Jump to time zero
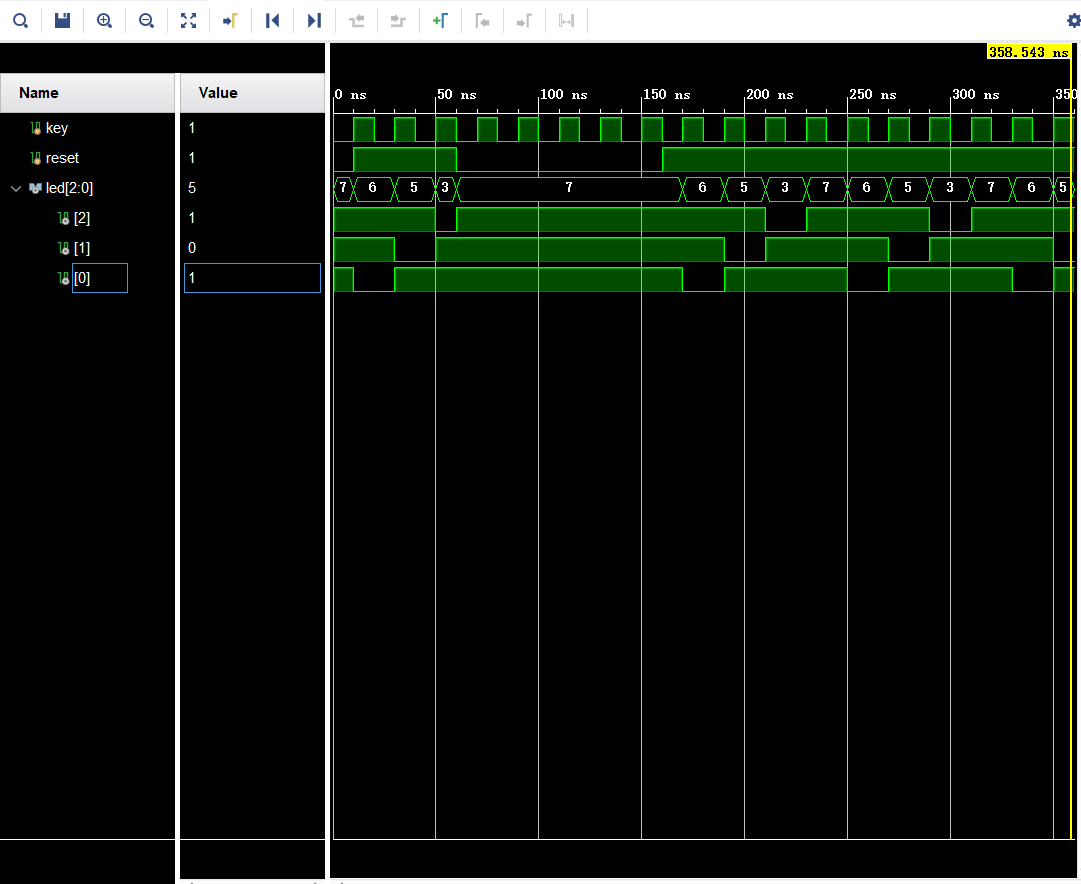The image size is (1081, 884). coord(272,21)
